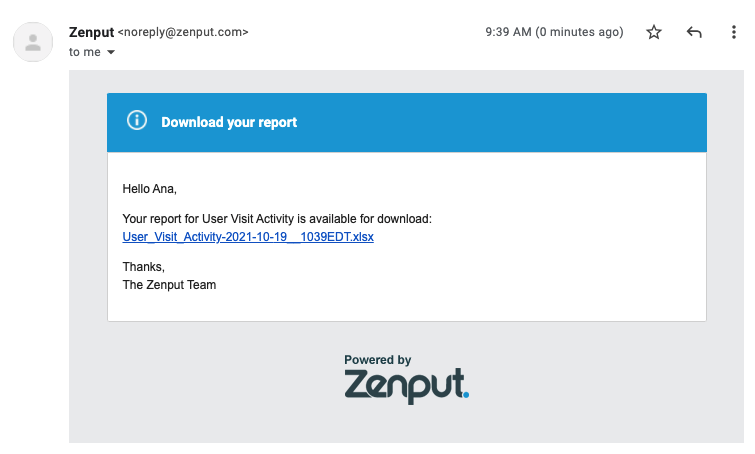
Task: Click the blue dot in Zenput logo
Action: 466,395
